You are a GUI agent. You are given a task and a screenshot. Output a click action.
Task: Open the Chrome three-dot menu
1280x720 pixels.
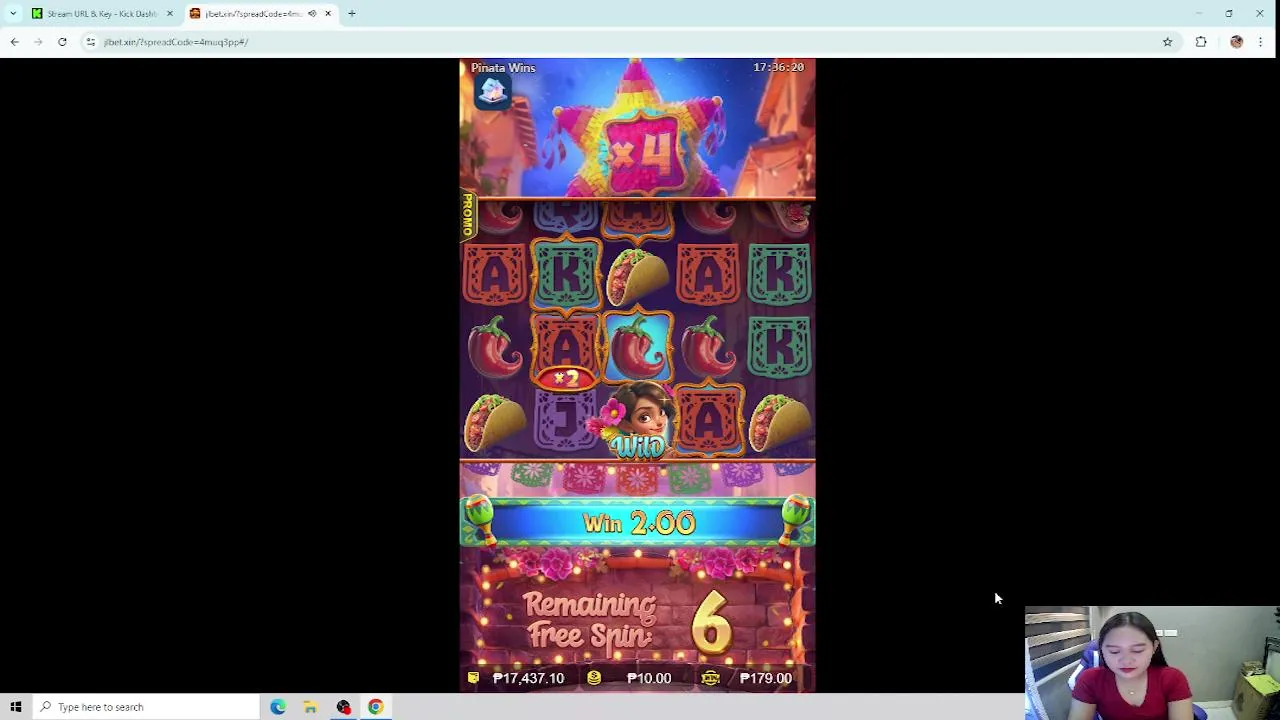(1260, 42)
